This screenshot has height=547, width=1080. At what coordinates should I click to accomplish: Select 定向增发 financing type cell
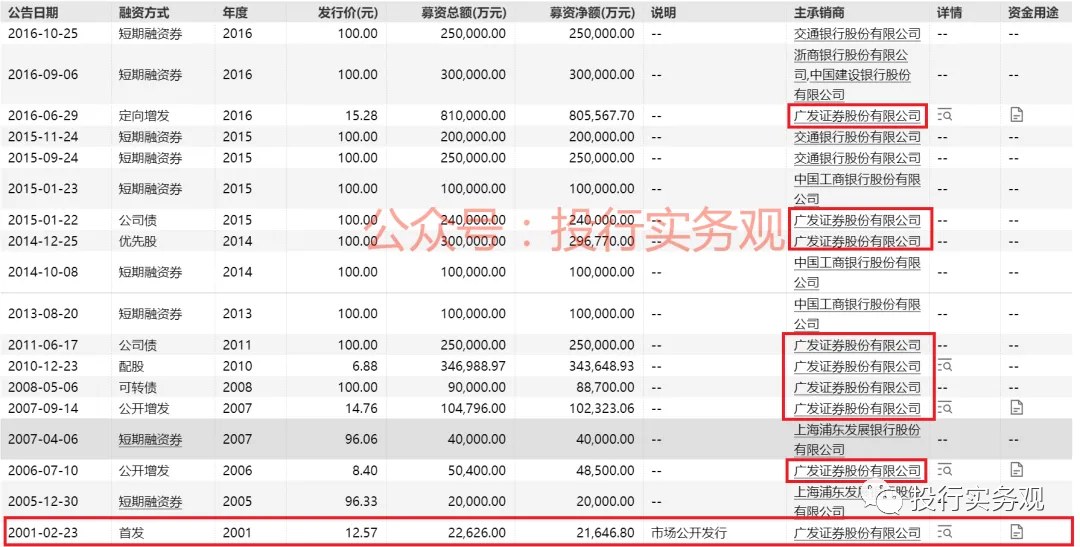click(x=144, y=116)
